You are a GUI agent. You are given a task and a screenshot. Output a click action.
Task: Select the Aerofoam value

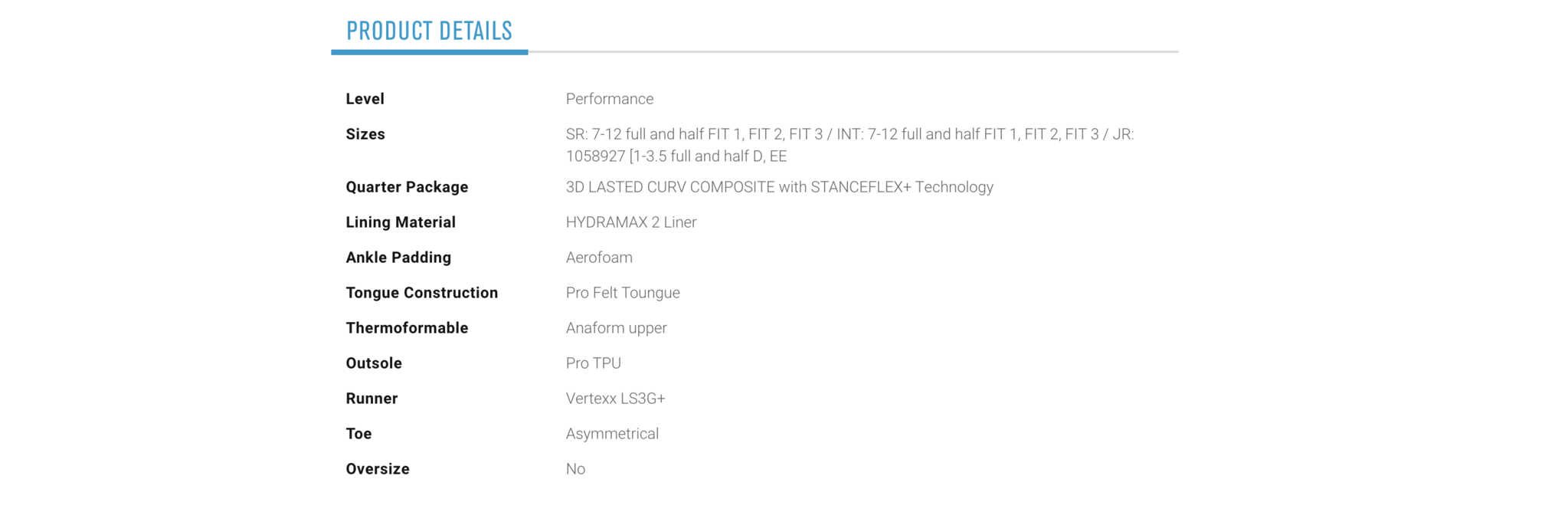[599, 258]
